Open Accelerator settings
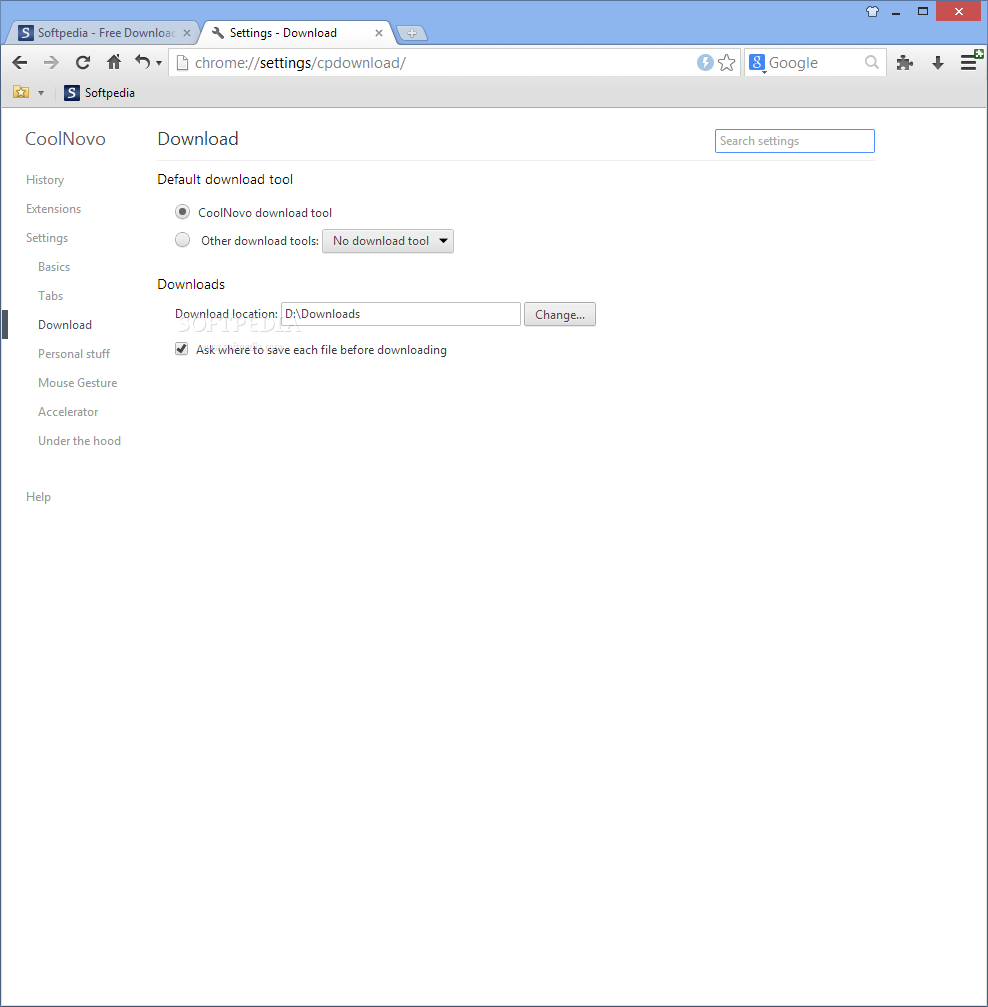The width and height of the screenshot is (988, 1007). (x=68, y=412)
